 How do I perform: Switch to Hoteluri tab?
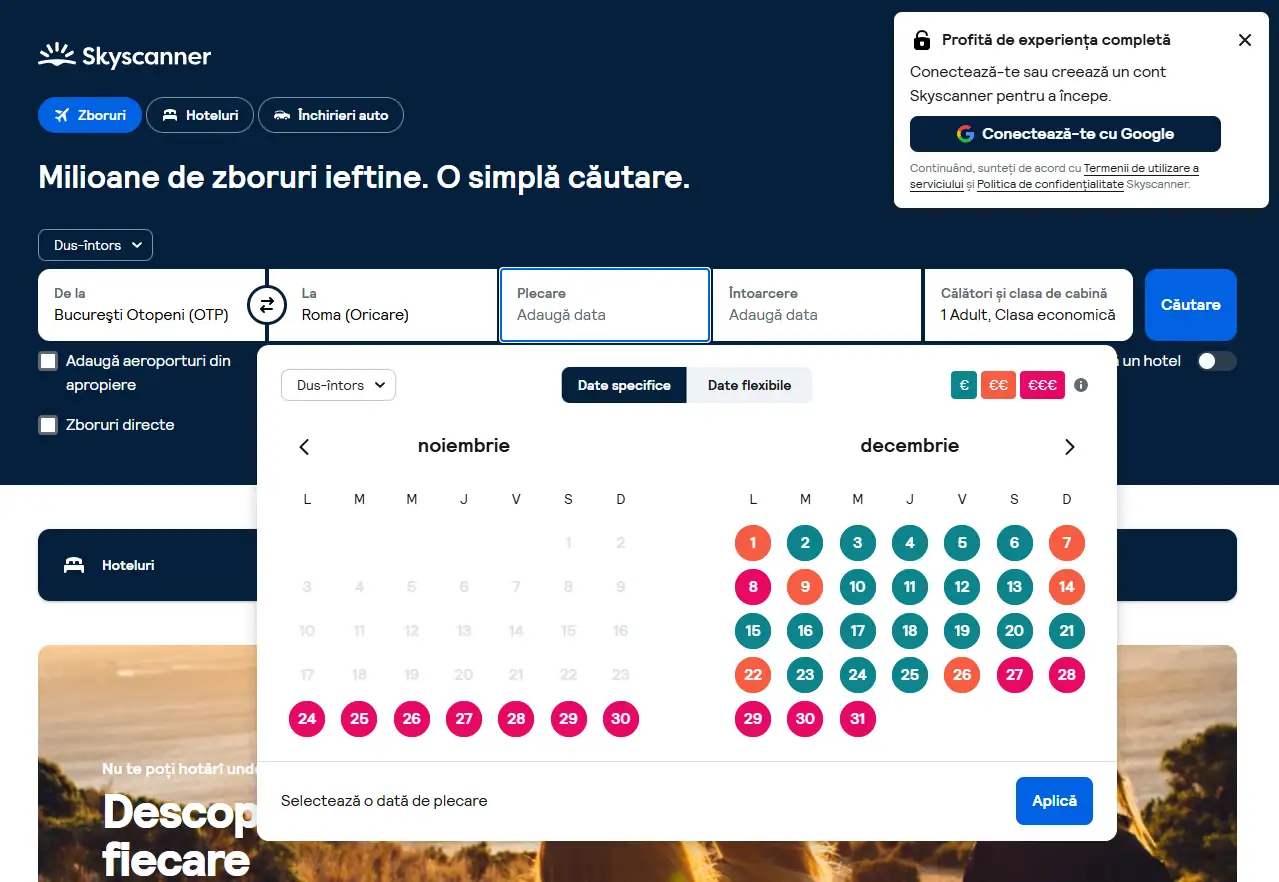click(200, 115)
